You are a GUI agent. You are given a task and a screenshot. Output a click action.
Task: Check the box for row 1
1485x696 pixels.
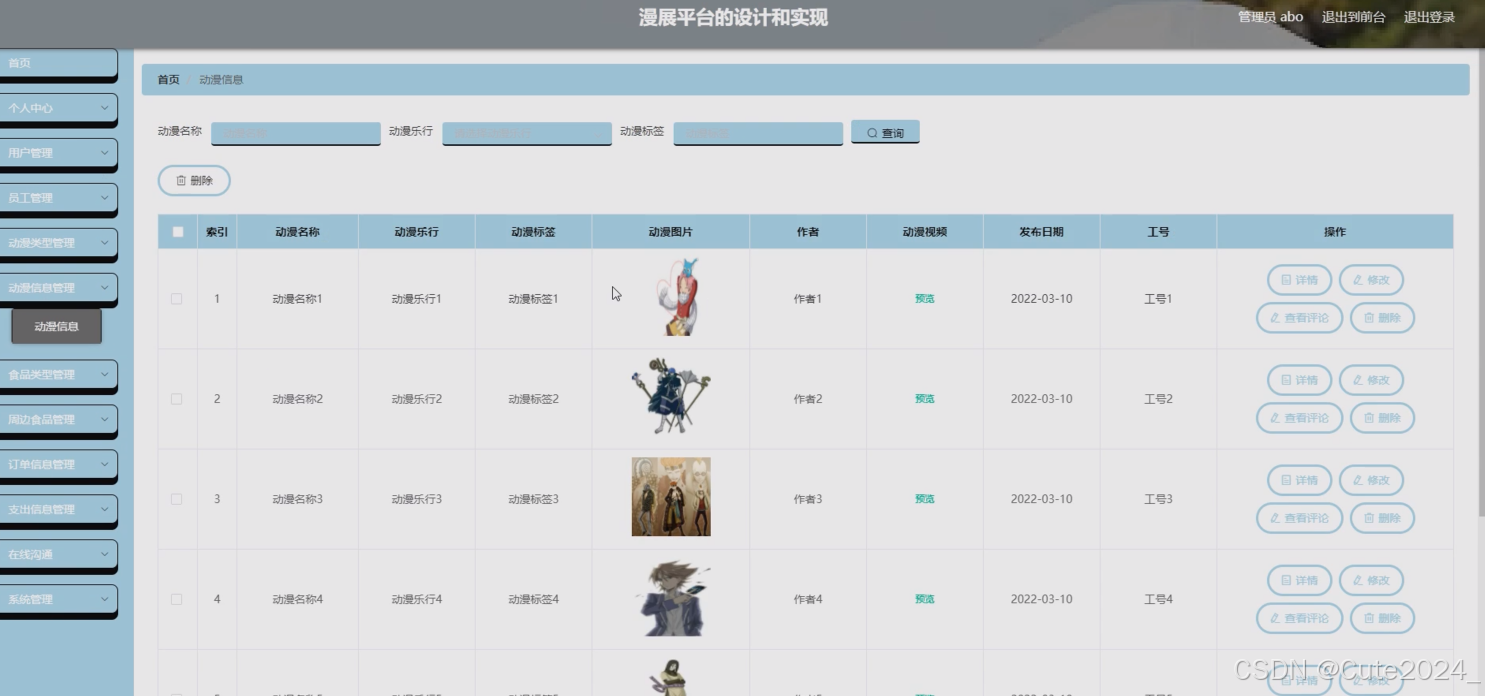[177, 299]
